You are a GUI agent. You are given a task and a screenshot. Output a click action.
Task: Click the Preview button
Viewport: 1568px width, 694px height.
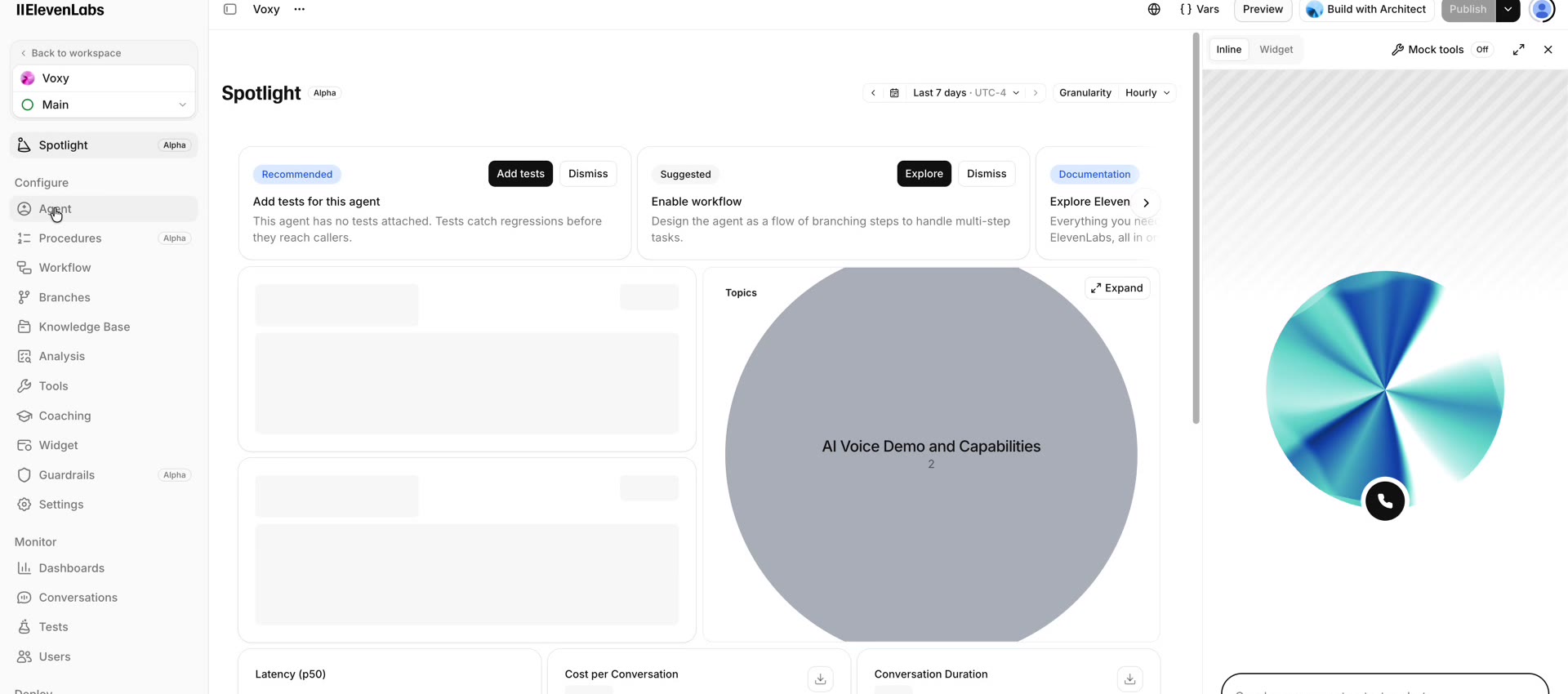pos(1263,9)
